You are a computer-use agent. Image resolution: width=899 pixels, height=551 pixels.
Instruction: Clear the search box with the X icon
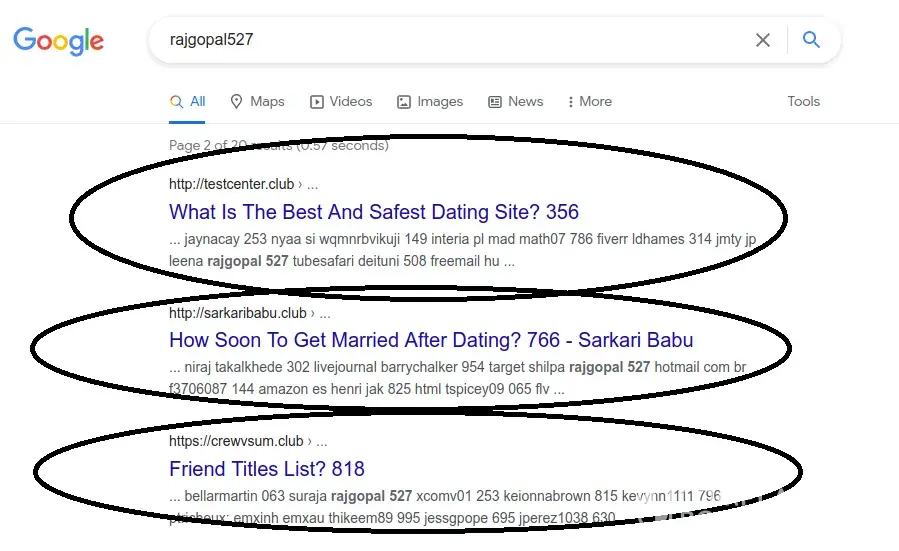pyautogui.click(x=763, y=40)
